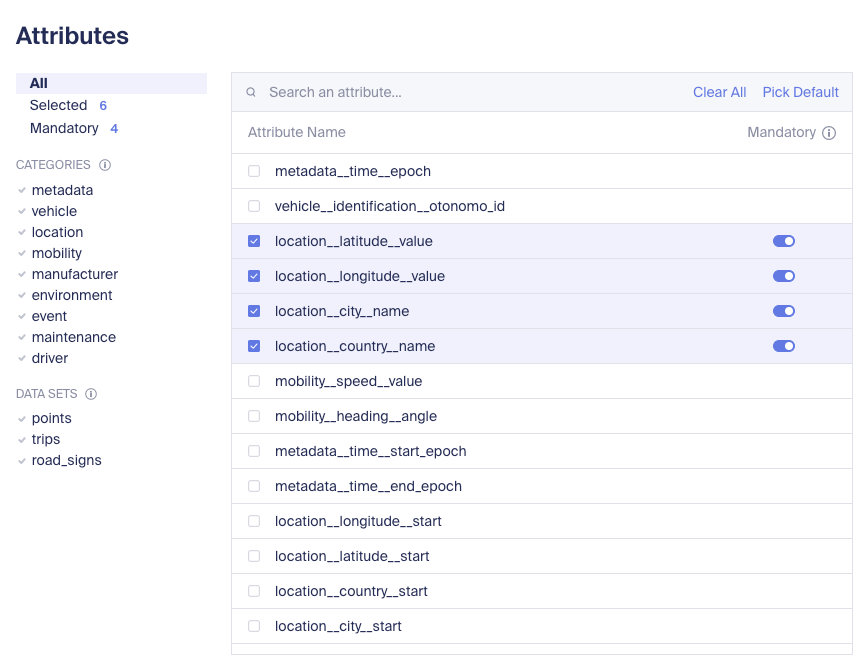The width and height of the screenshot is (868, 669).
Task: Toggle mandatory switch for location__country__name
Action: coord(784,346)
